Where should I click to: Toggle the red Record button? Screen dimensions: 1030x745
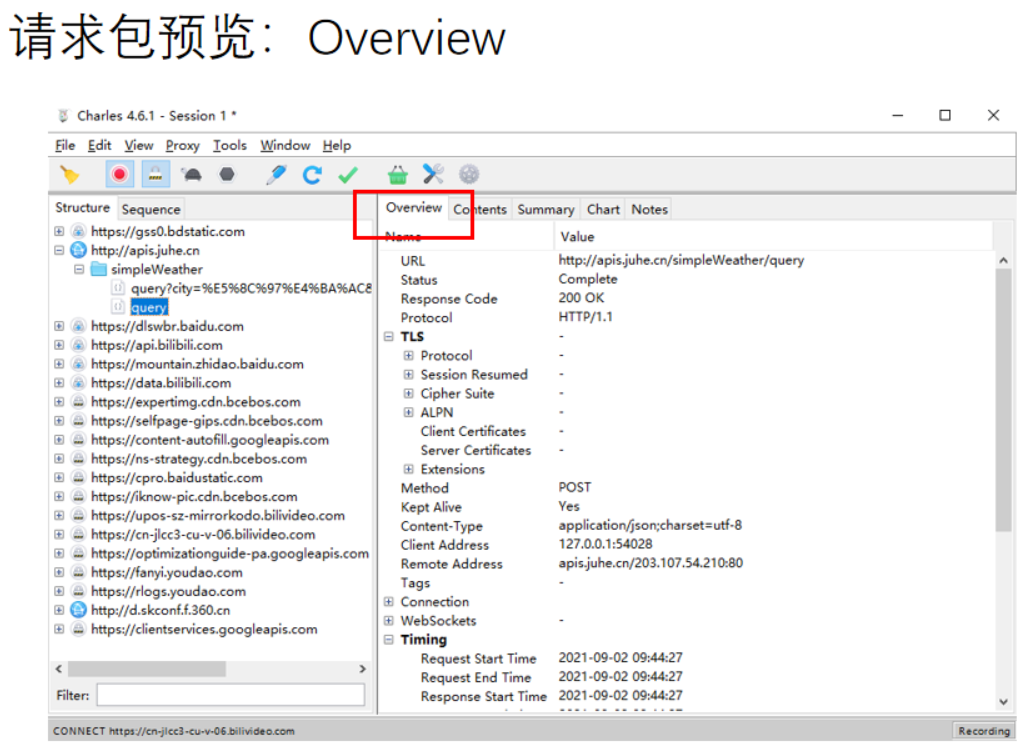(x=120, y=175)
